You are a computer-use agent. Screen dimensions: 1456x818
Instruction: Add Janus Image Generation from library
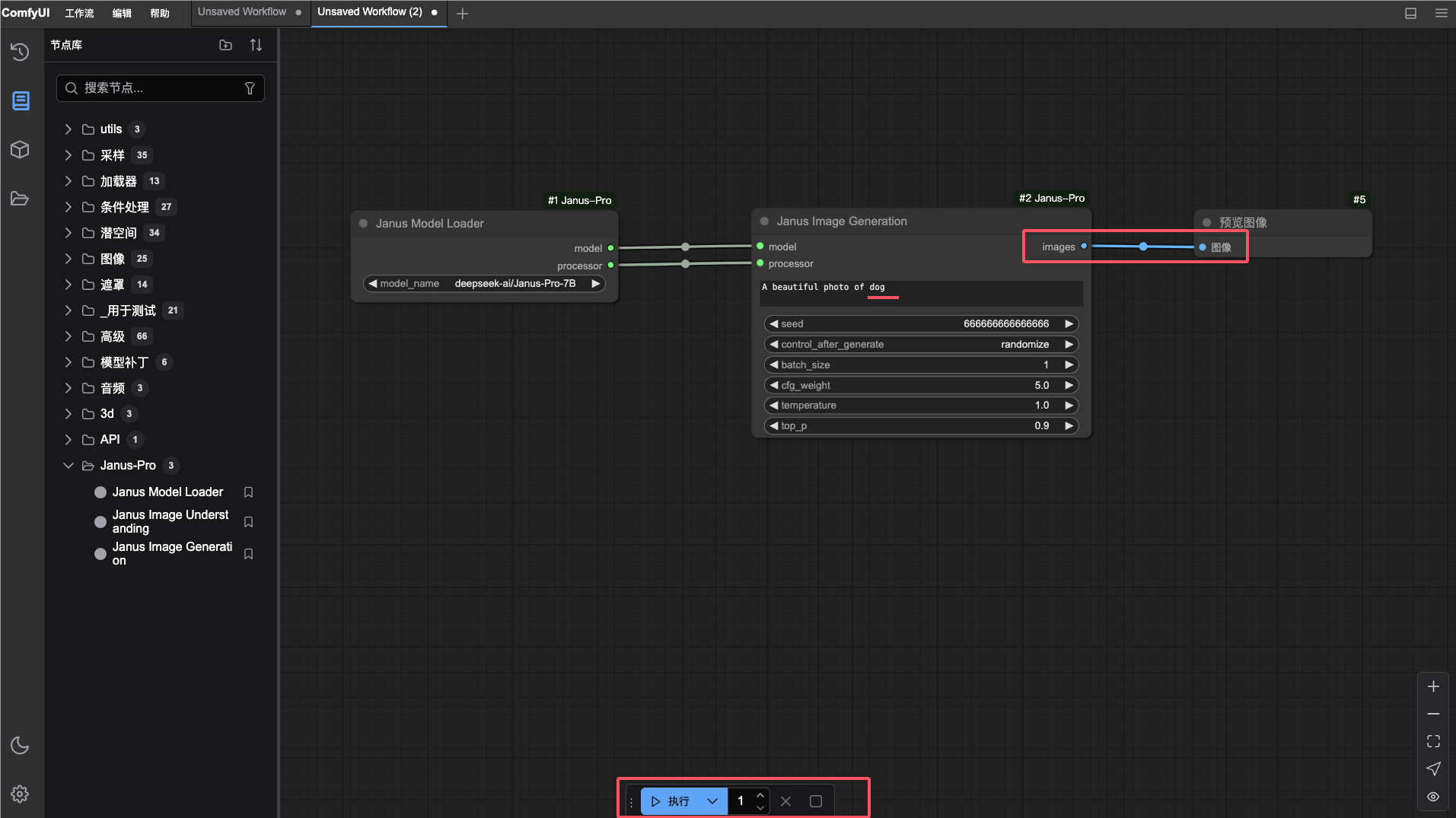tap(172, 554)
